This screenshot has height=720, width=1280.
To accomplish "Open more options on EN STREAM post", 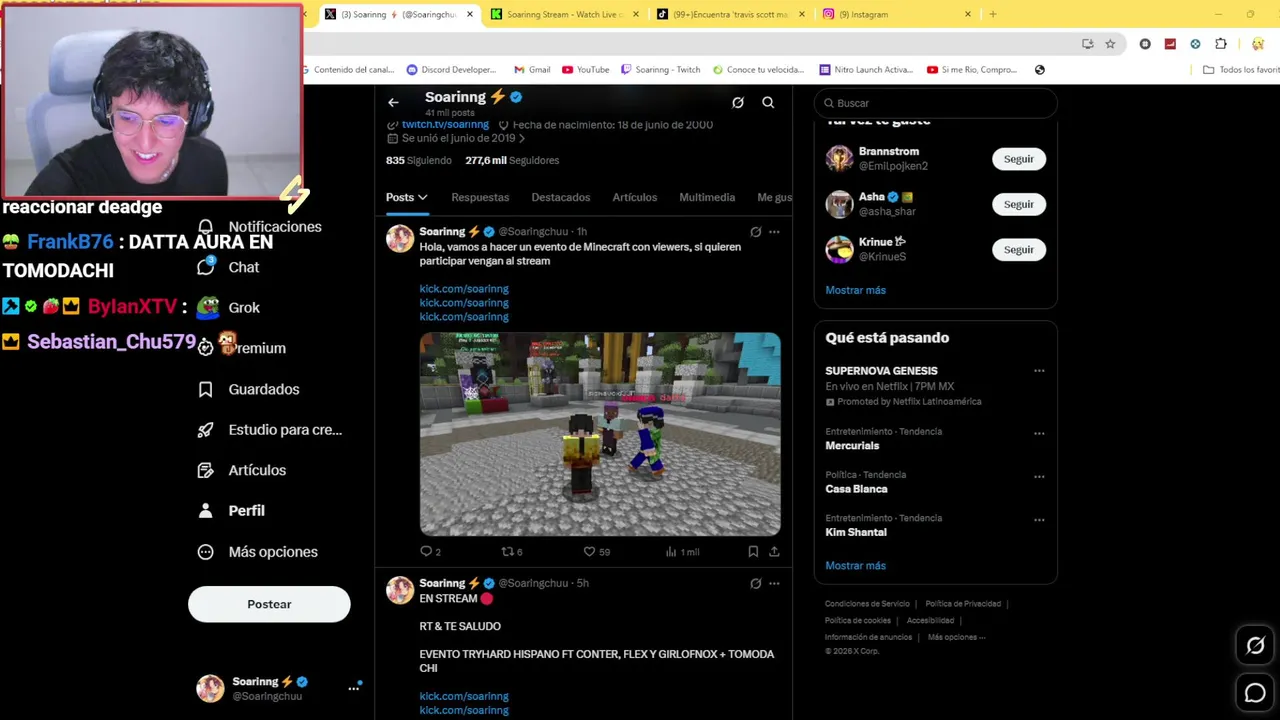I will coord(774,583).
